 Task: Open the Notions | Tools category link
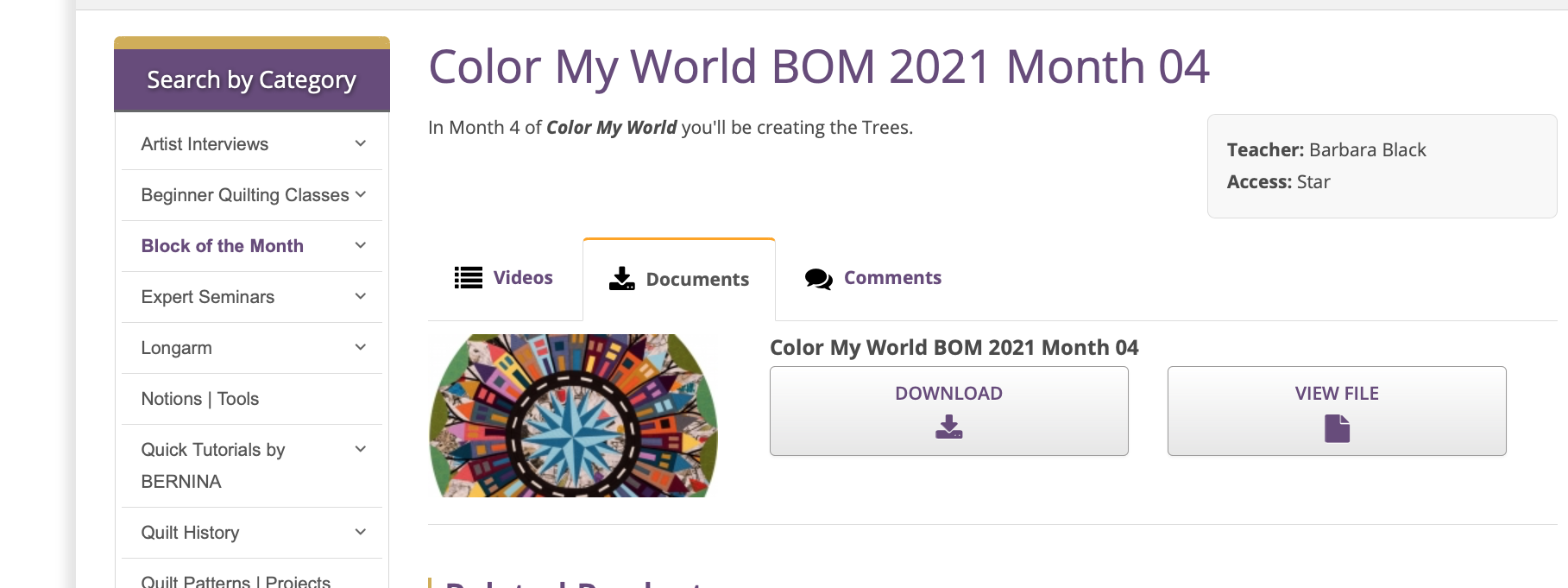tap(200, 399)
